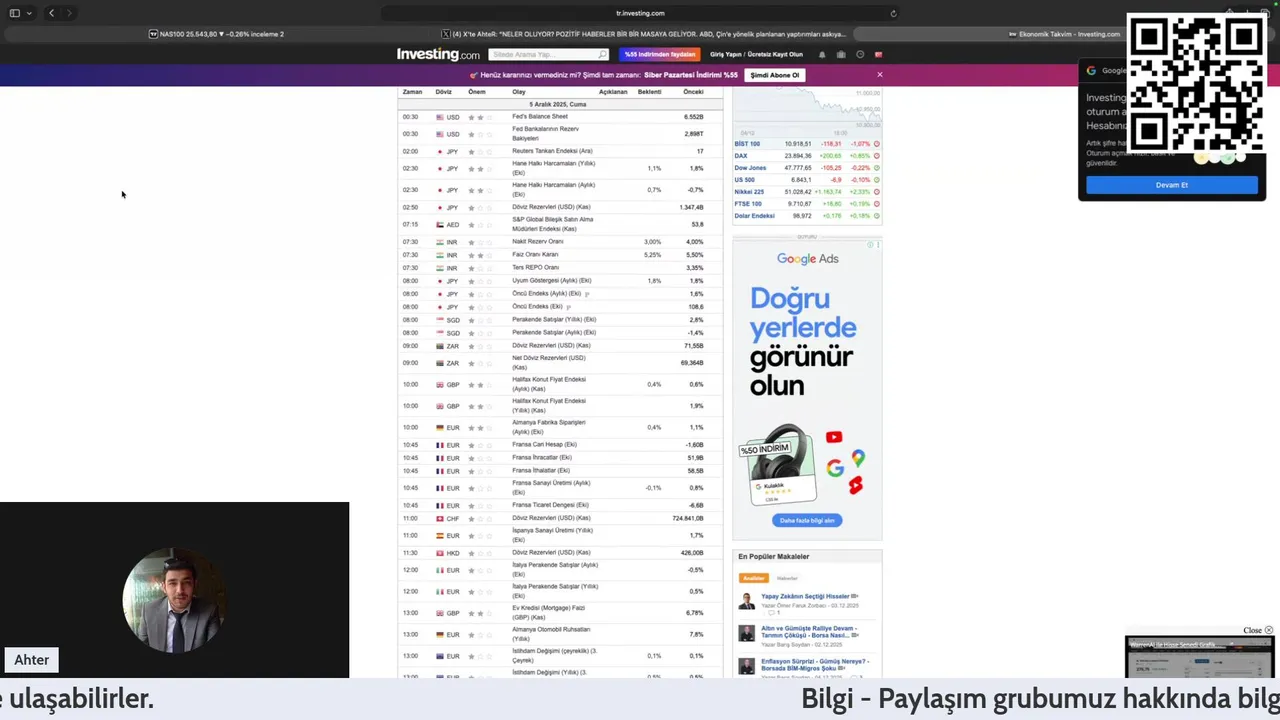This screenshot has height=720, width=1280.
Task: Open Dolar Endeksi quote
Action: [x=755, y=216]
